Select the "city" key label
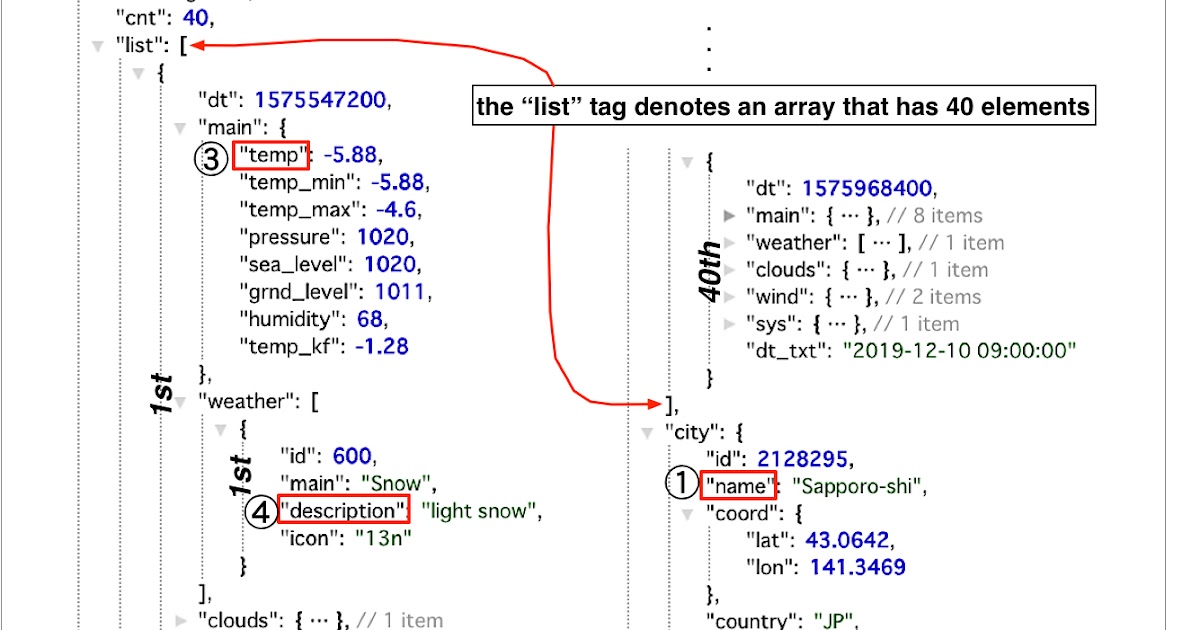This screenshot has width=1200, height=630. pyautogui.click(x=692, y=432)
